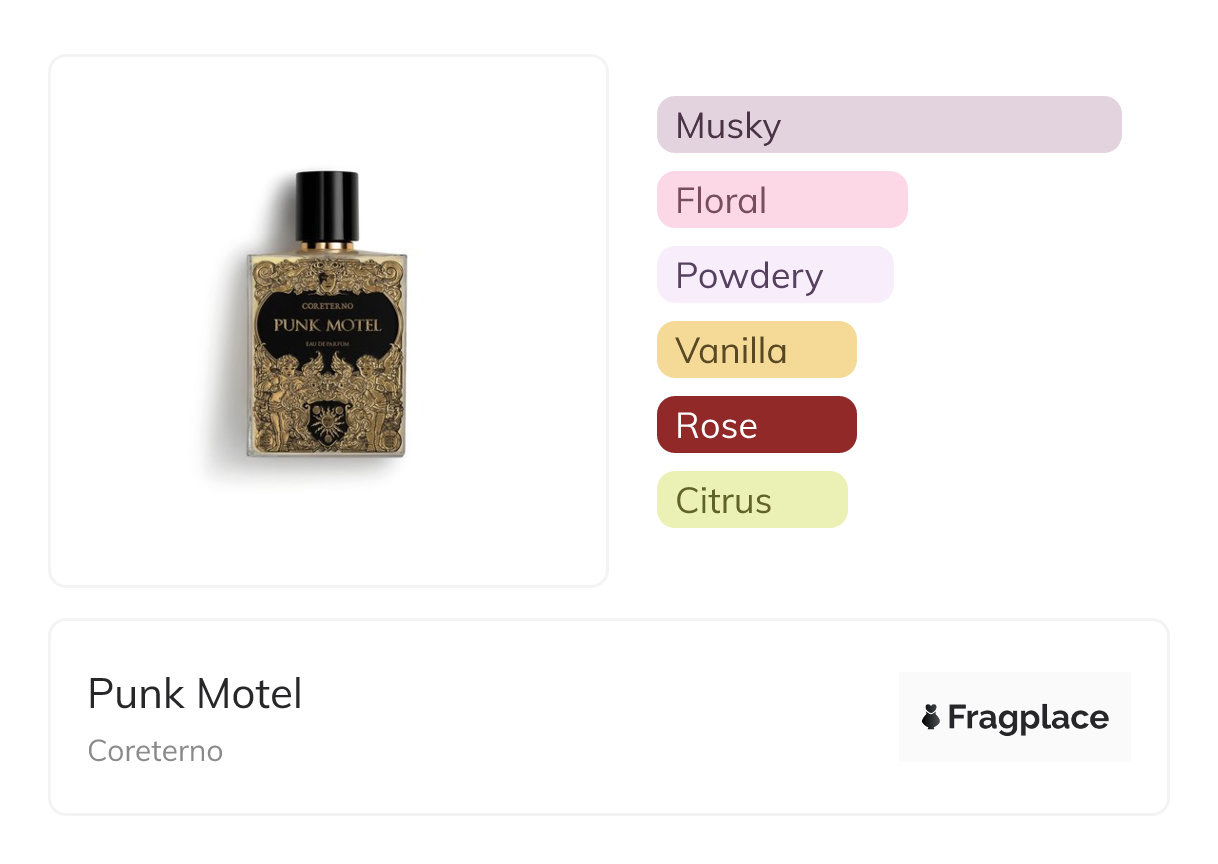This screenshot has width=1218, height=864.
Task: Open the Coreterno brand link
Action: click(155, 751)
